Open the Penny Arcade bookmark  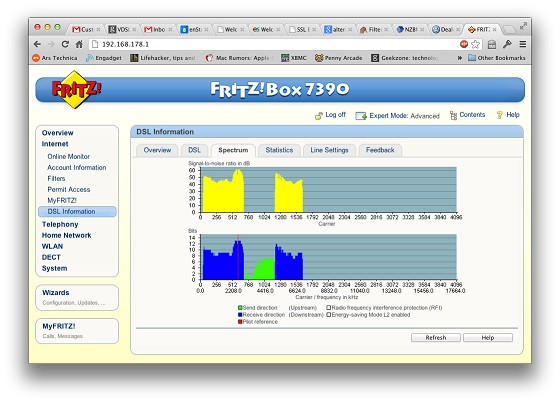coord(339,58)
